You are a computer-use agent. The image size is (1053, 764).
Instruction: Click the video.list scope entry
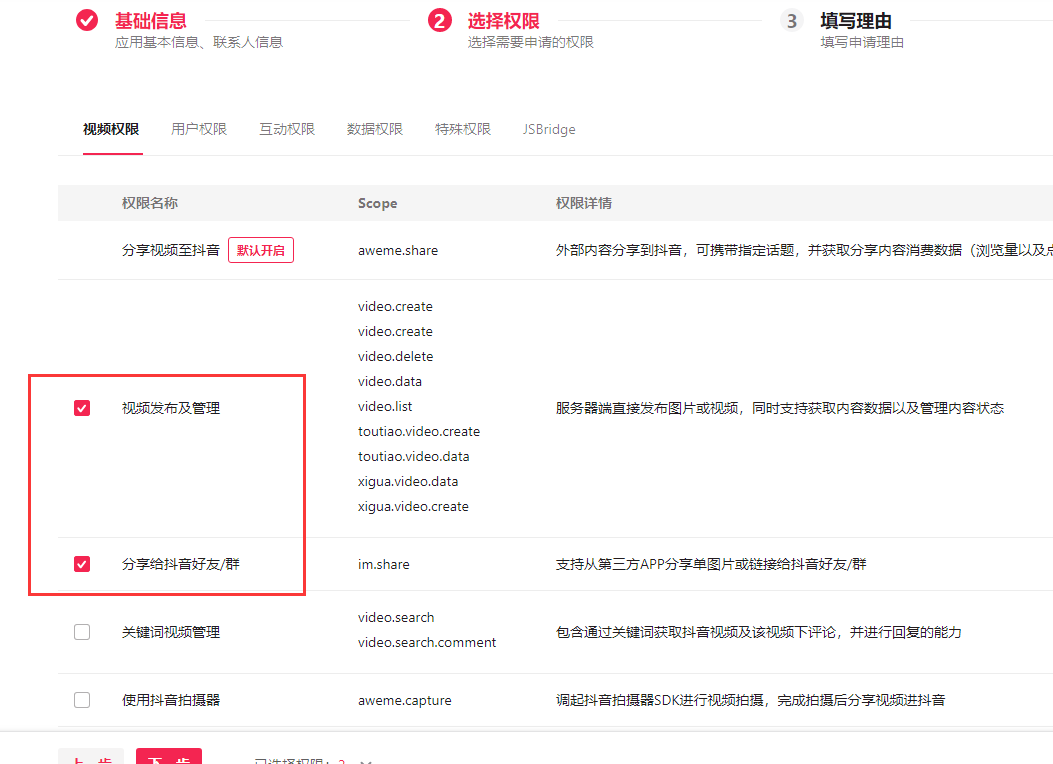coord(385,406)
